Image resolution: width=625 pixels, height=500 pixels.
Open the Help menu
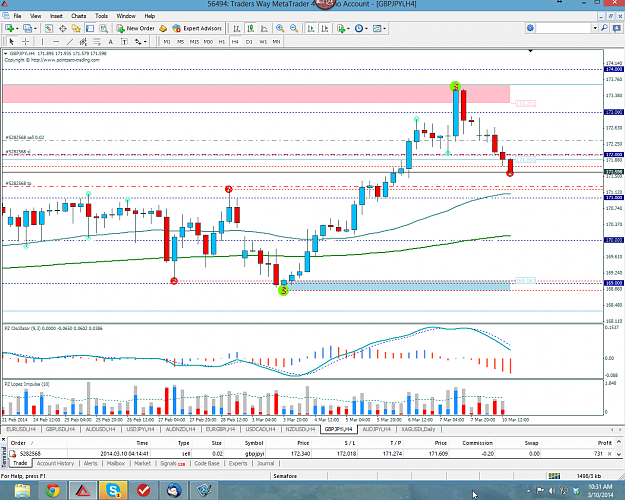(149, 16)
